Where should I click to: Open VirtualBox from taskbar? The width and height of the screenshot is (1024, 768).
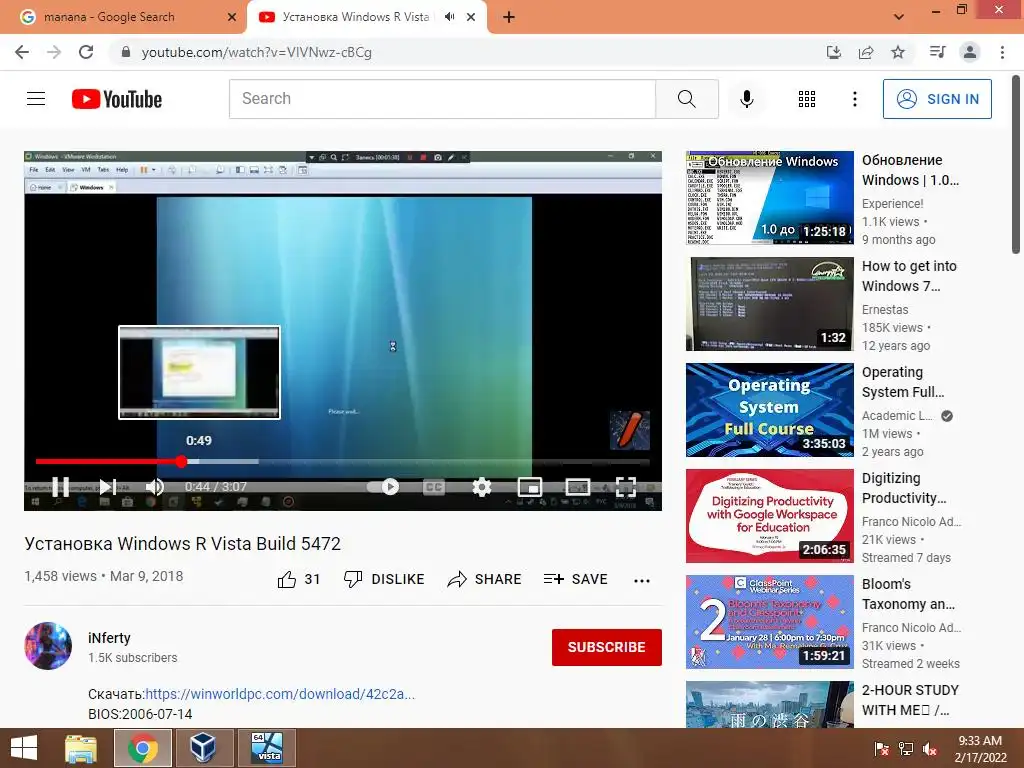(x=203, y=748)
